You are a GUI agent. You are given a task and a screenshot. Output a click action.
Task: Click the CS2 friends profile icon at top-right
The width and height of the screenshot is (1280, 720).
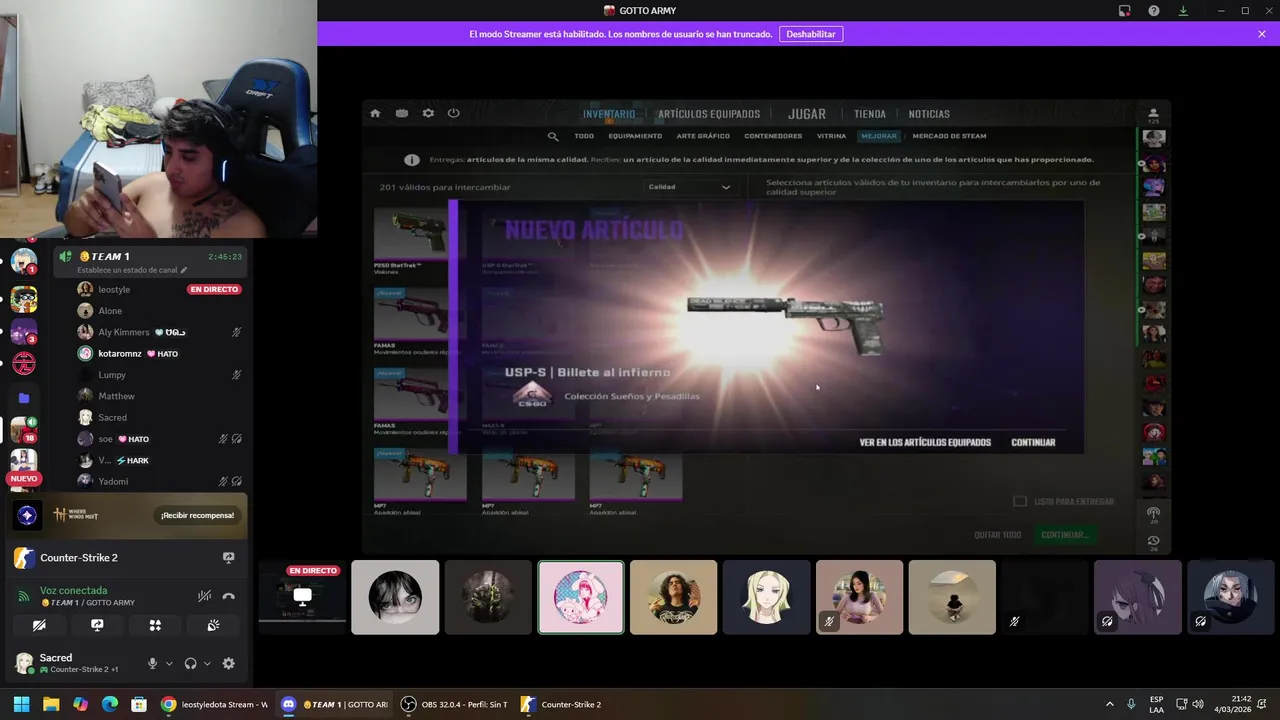tap(1153, 113)
